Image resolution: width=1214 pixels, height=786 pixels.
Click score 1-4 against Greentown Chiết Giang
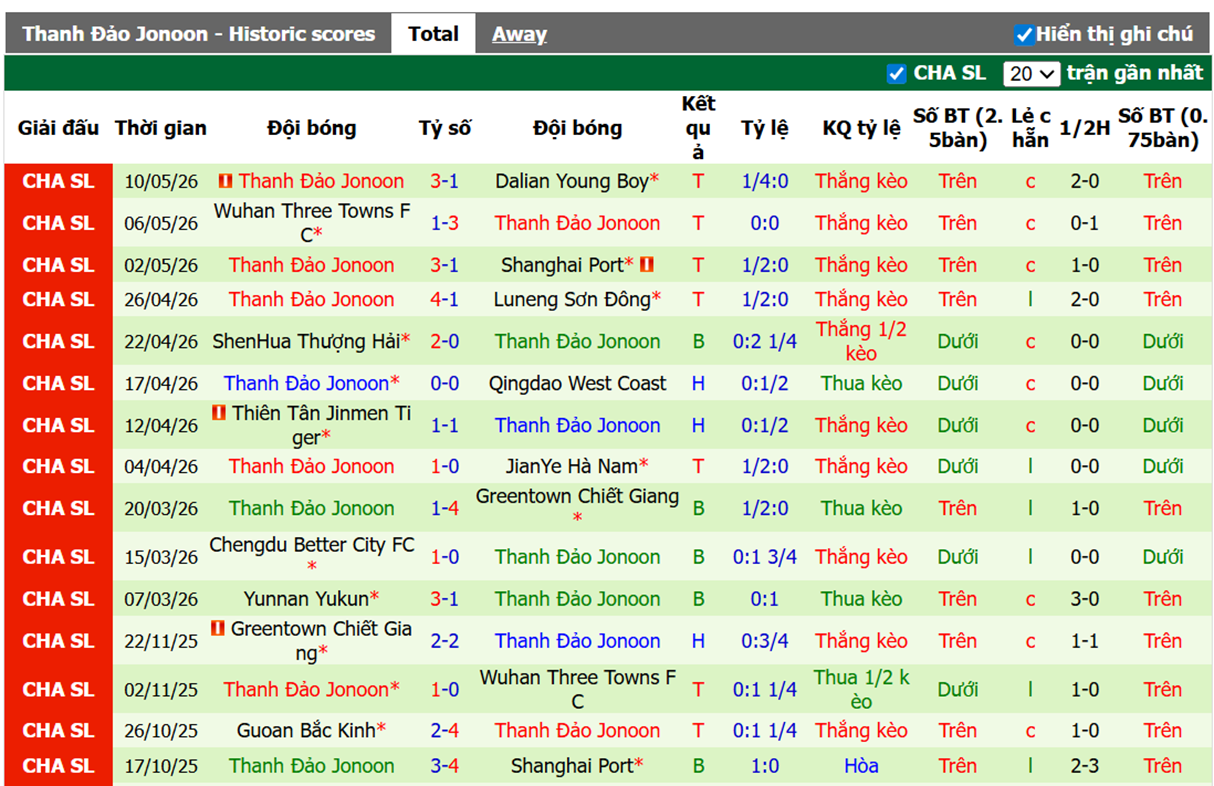pyautogui.click(x=445, y=508)
